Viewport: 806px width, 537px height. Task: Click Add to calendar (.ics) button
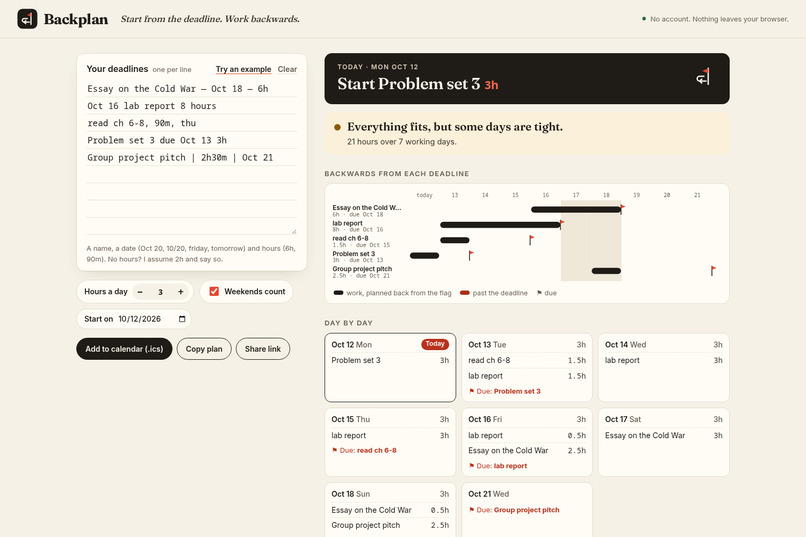124,349
